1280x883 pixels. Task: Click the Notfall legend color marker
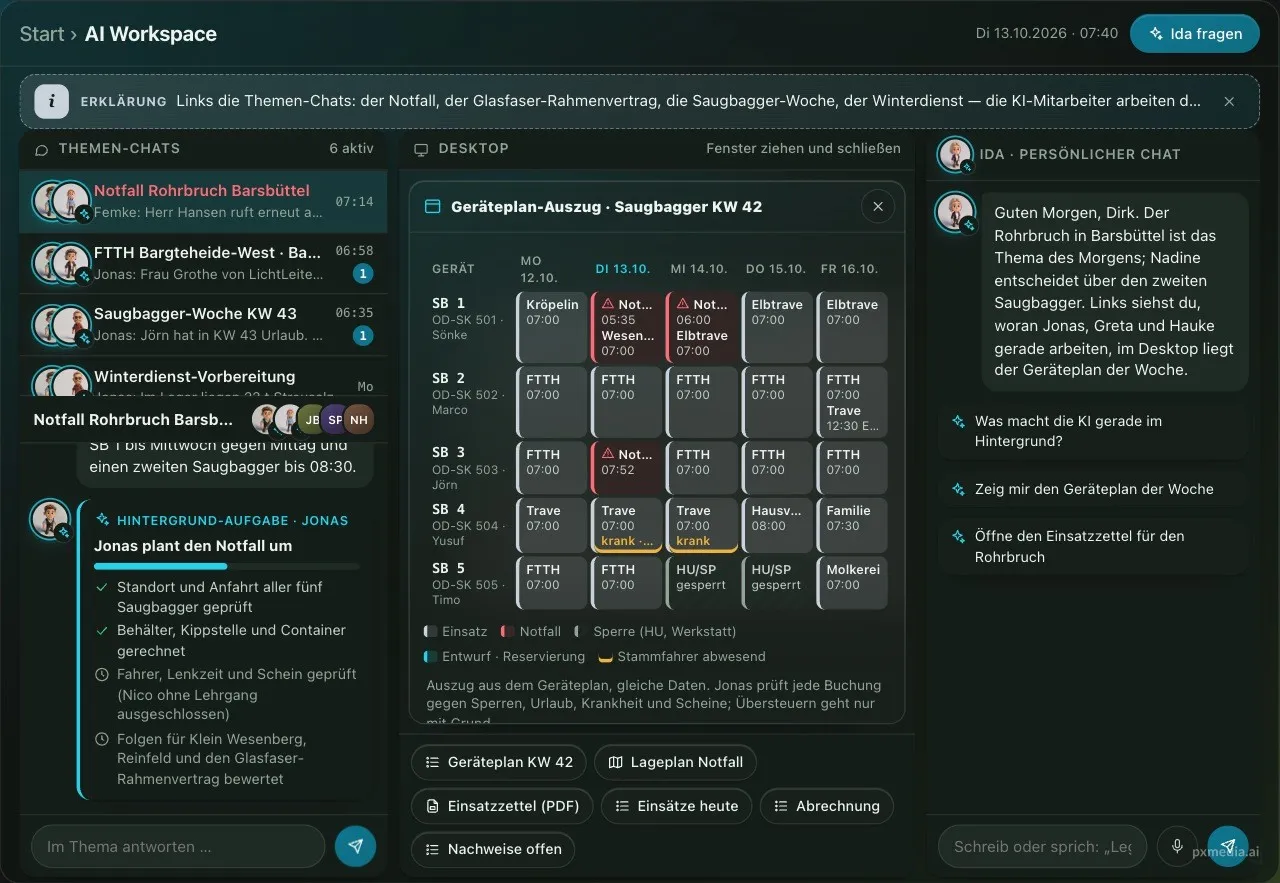506,632
